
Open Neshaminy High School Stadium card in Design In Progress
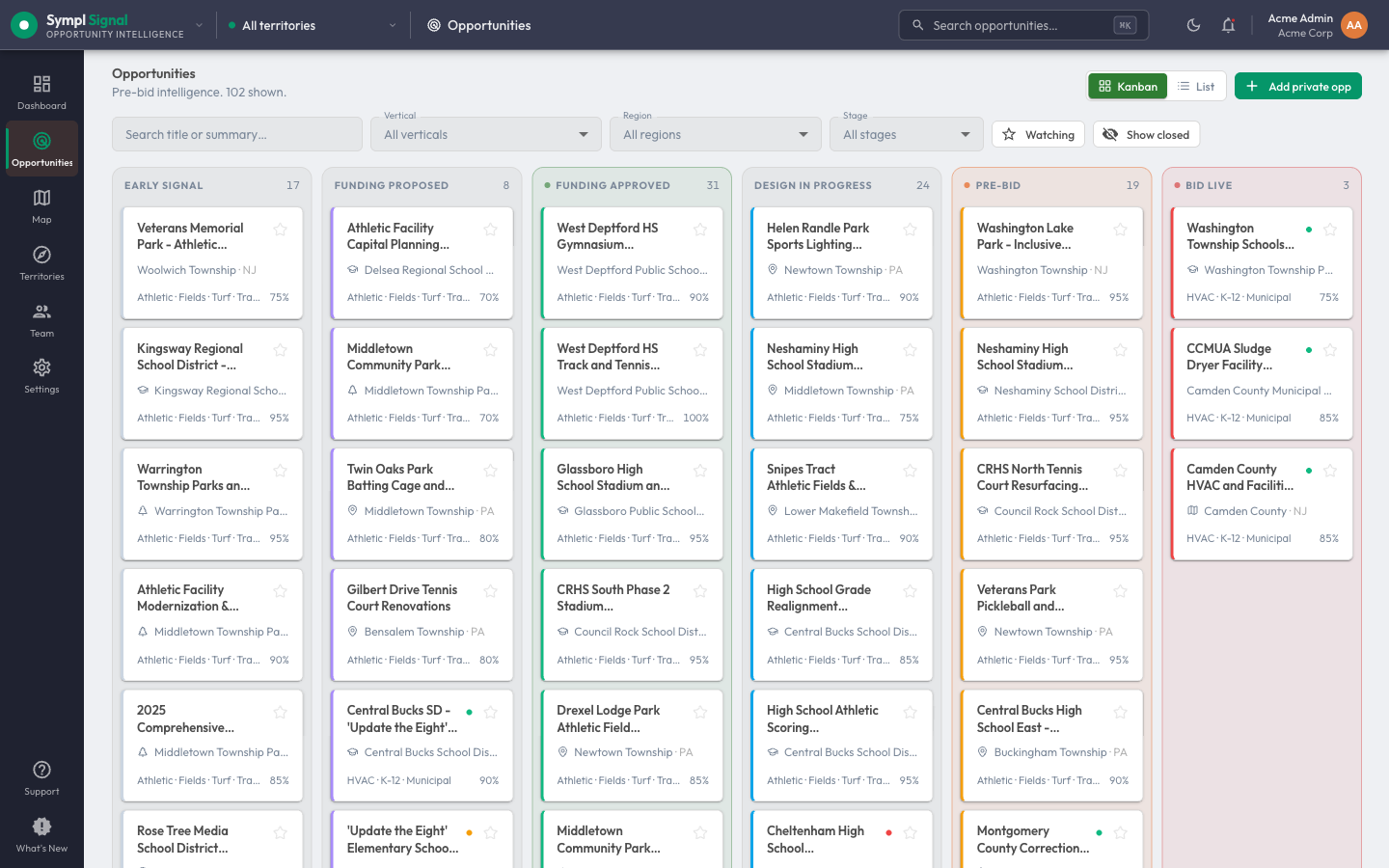pyautogui.click(x=842, y=384)
